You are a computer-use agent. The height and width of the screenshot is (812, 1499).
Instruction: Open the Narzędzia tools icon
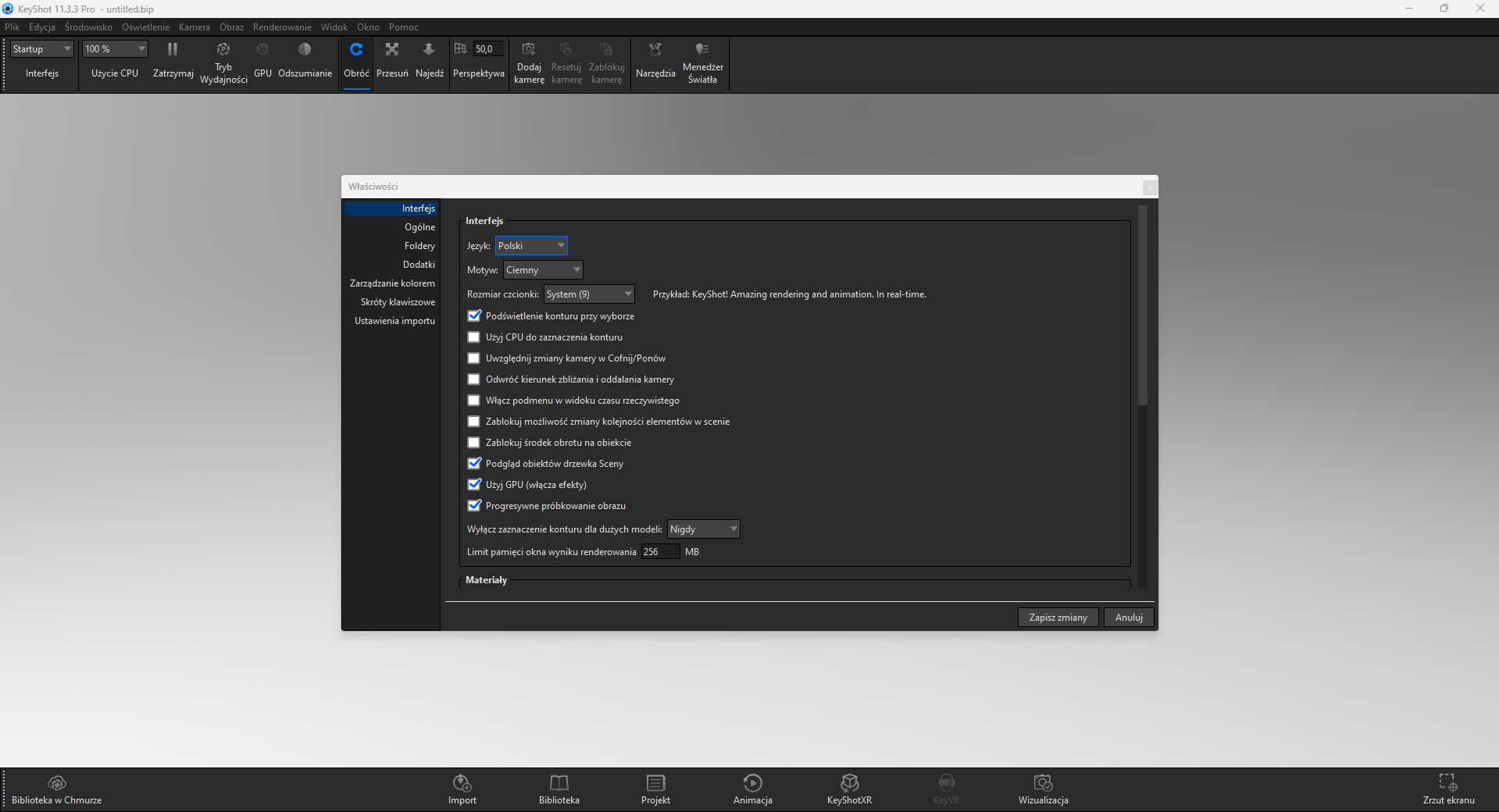pos(655,49)
